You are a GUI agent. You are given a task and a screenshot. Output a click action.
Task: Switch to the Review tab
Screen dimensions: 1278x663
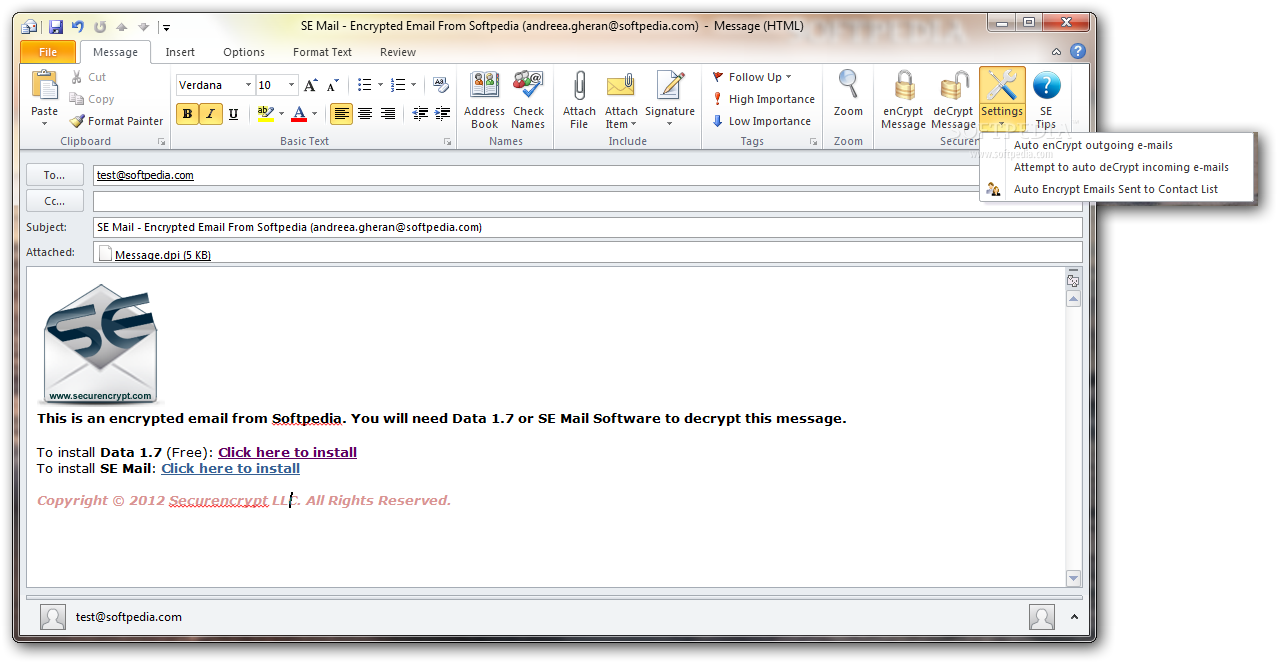[x=398, y=52]
